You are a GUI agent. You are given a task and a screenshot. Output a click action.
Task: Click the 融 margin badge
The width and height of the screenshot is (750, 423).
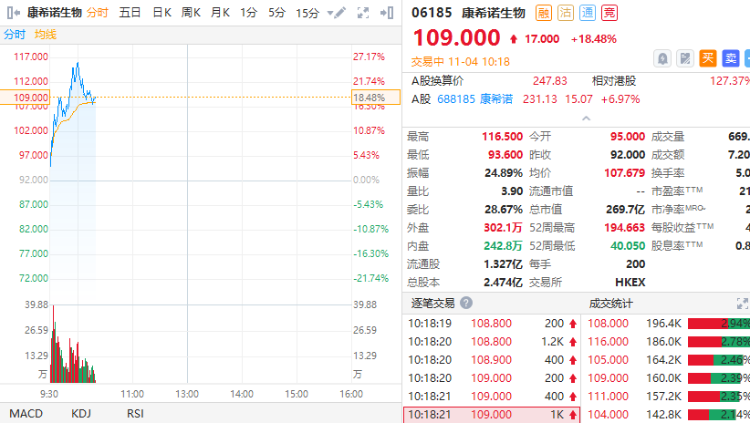(543, 12)
